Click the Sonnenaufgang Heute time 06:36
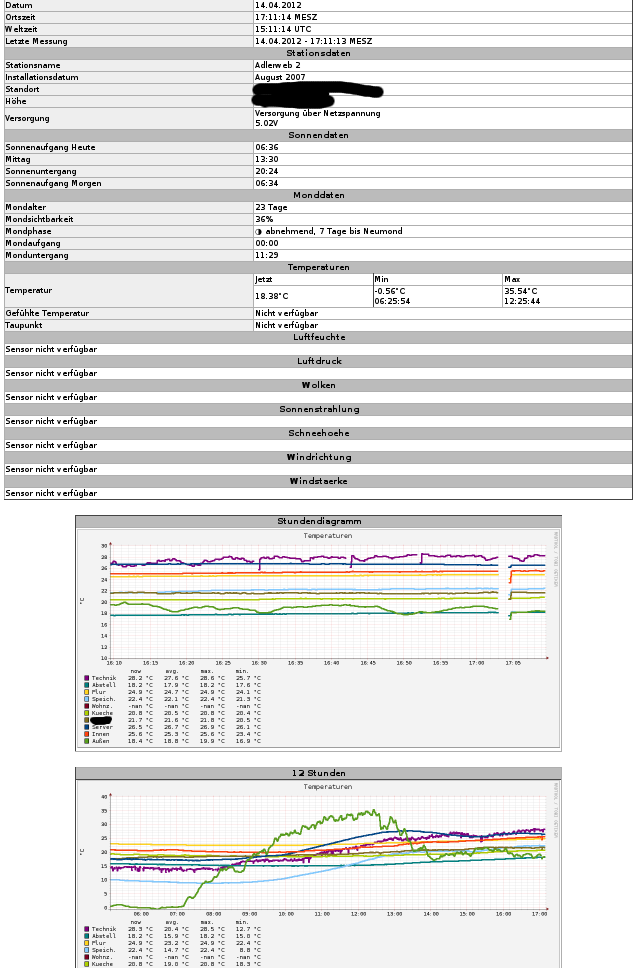 click(x=267, y=147)
